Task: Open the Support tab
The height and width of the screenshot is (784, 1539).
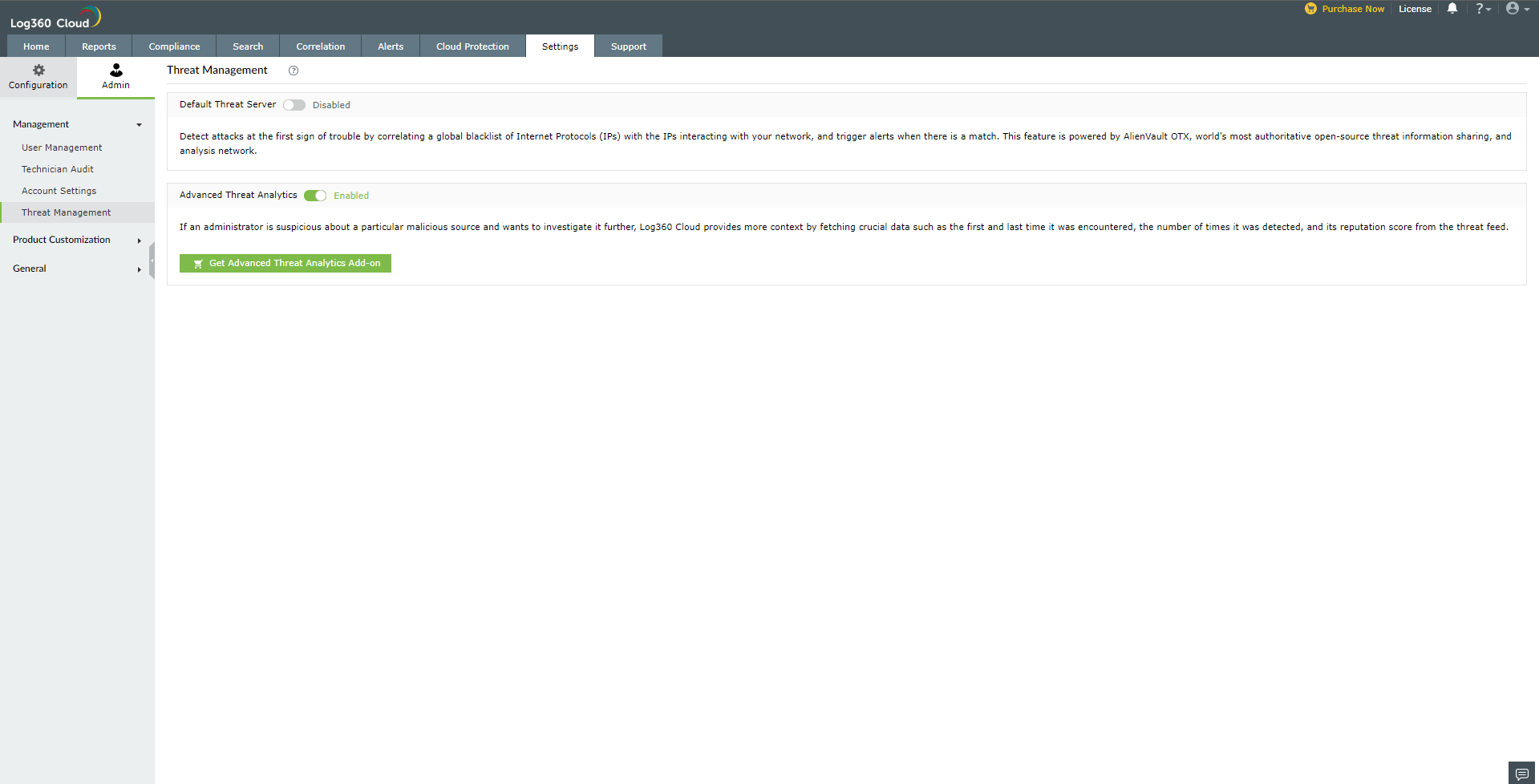Action: pos(629,46)
